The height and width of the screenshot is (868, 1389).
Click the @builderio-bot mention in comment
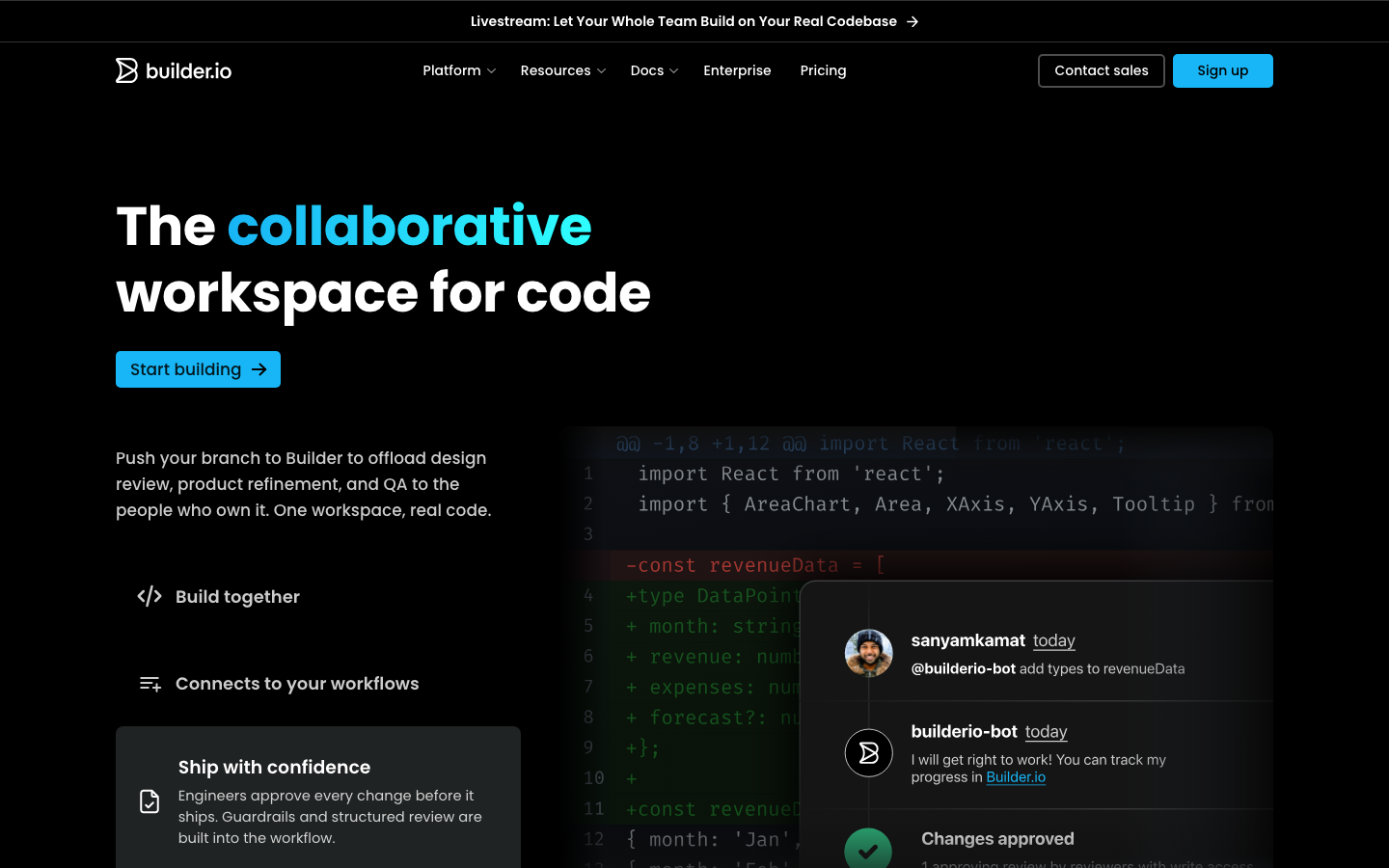[x=963, y=668]
